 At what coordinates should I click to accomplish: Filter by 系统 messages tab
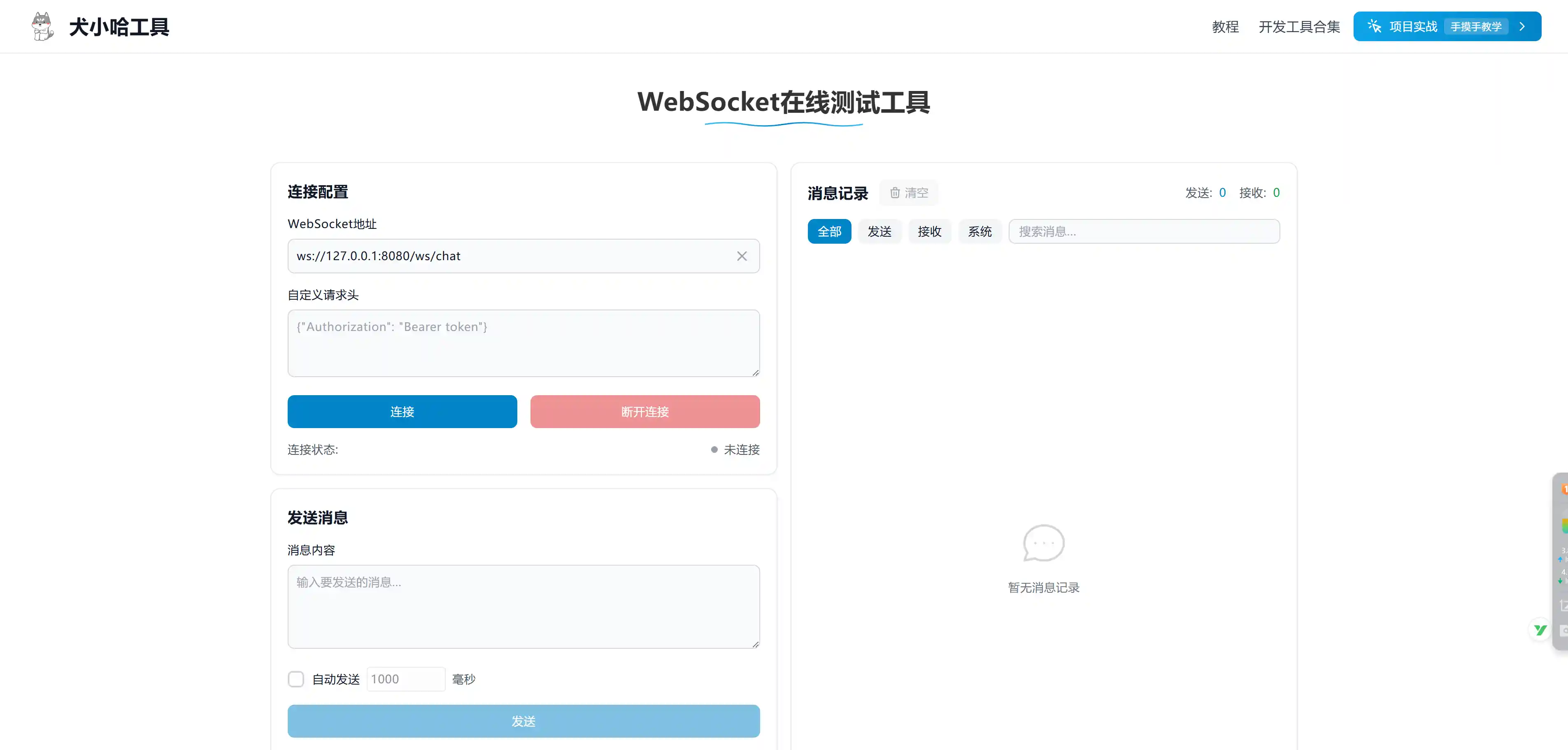click(979, 231)
